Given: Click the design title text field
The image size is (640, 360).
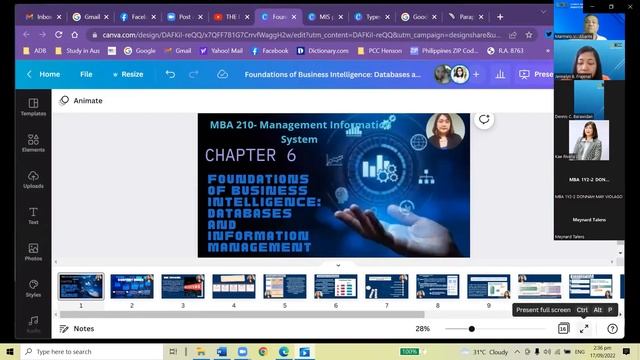Looking at the screenshot, I should 333,74.
